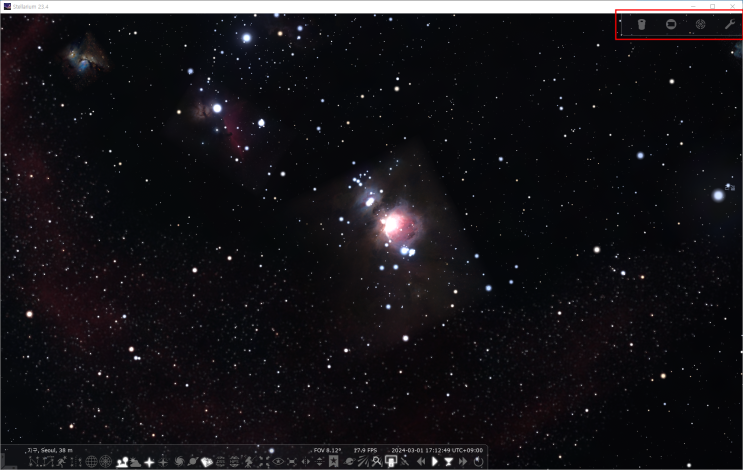This screenshot has height=470, width=743.
Task: Show the equatorial grid
Action: click(x=91, y=462)
